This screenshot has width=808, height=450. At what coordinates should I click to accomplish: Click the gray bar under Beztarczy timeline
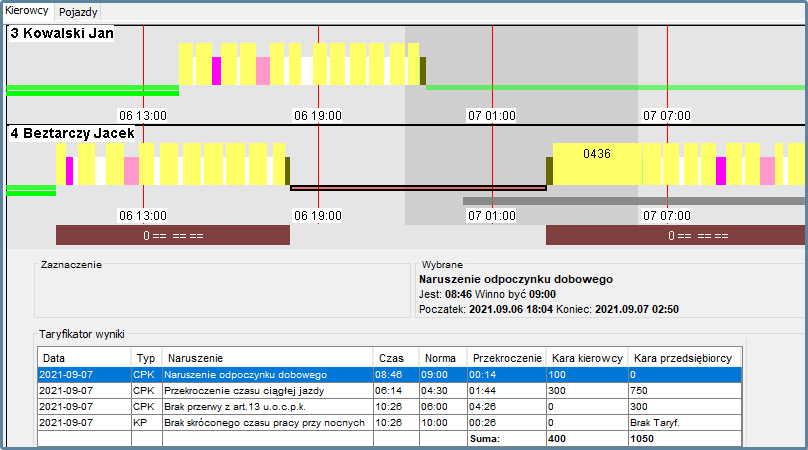635,201
